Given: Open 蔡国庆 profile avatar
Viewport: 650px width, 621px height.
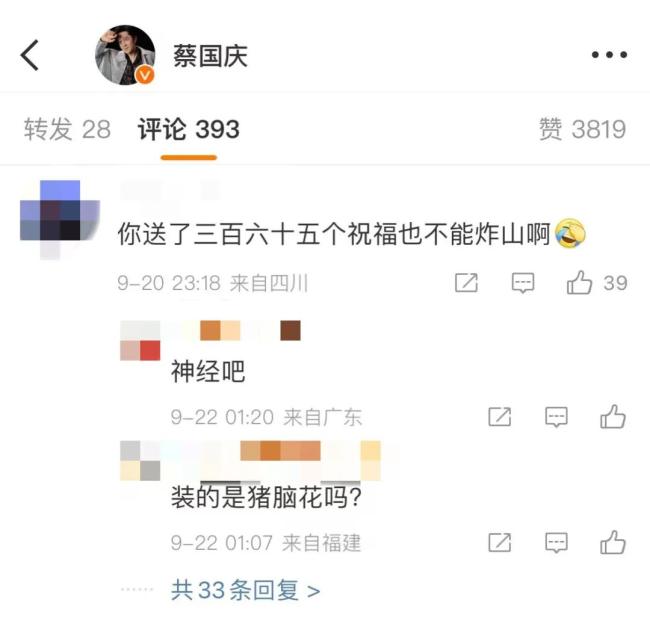Looking at the screenshot, I should pos(125,55).
